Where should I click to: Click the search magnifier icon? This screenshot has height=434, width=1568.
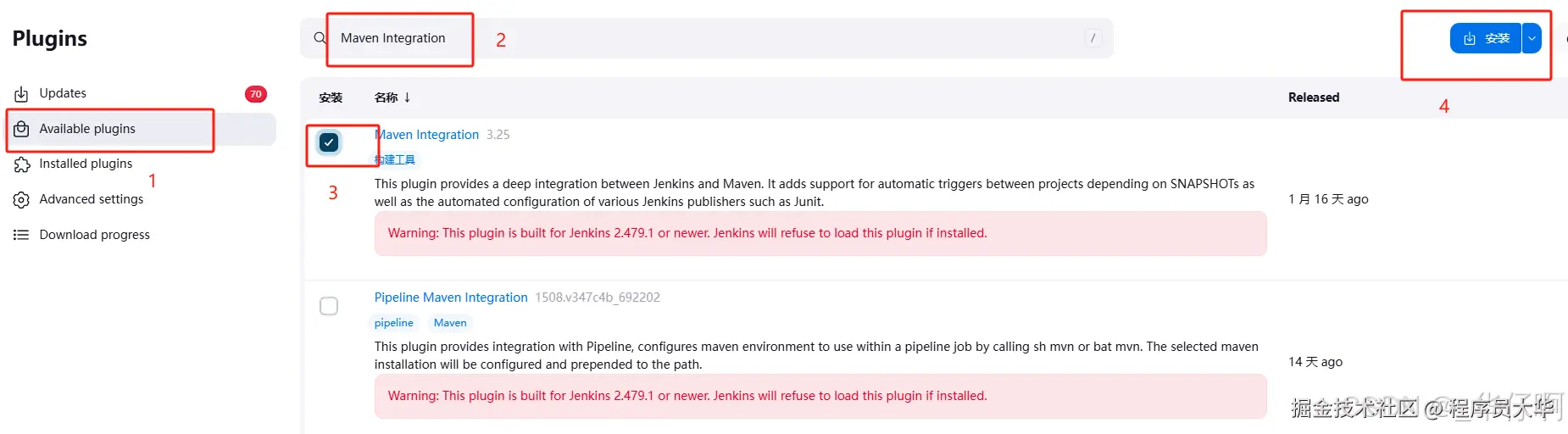[320, 38]
